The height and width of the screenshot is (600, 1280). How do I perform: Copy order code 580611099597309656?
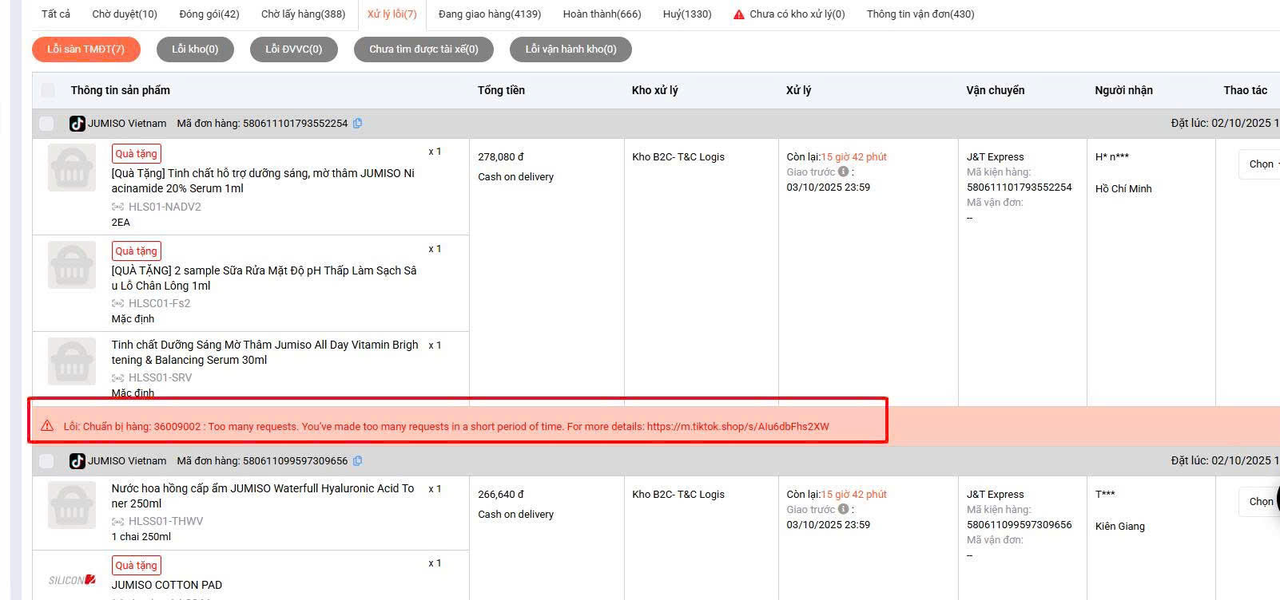[x=358, y=461]
